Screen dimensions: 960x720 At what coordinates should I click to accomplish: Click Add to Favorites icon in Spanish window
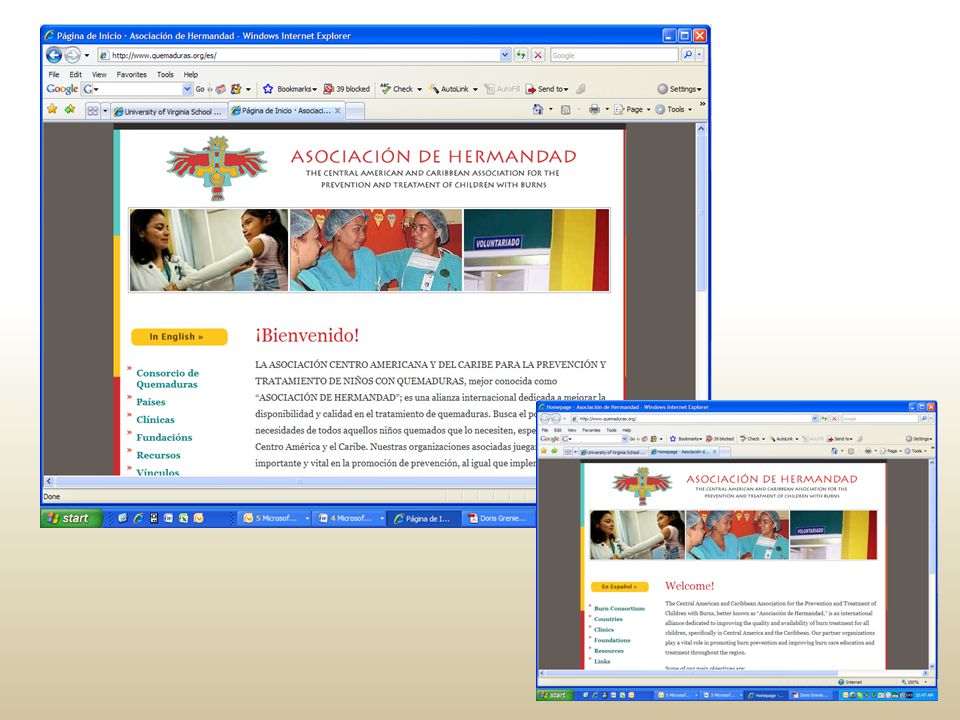[70, 109]
